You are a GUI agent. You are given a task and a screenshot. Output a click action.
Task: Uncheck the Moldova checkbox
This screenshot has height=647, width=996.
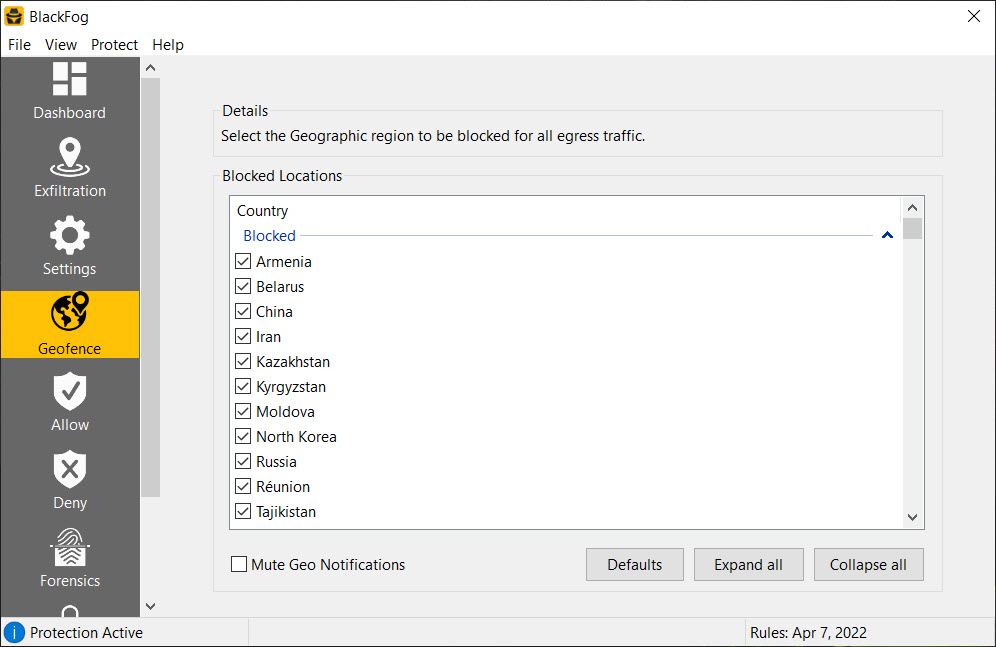243,411
